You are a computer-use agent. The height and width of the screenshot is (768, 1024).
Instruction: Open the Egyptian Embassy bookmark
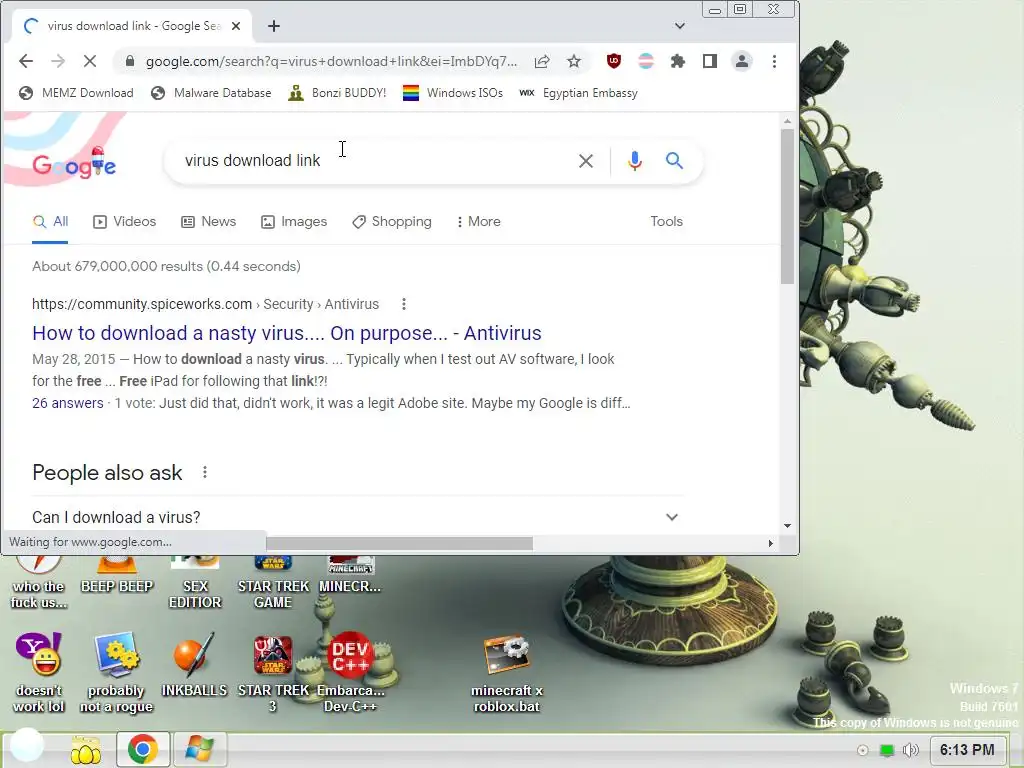[x=579, y=93]
